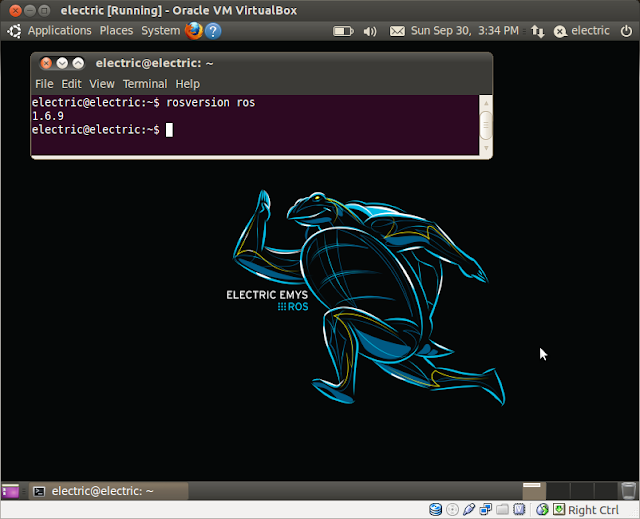Click VirtualBox shared folders status icon
The width and height of the screenshot is (640, 519).
pyautogui.click(x=502, y=509)
